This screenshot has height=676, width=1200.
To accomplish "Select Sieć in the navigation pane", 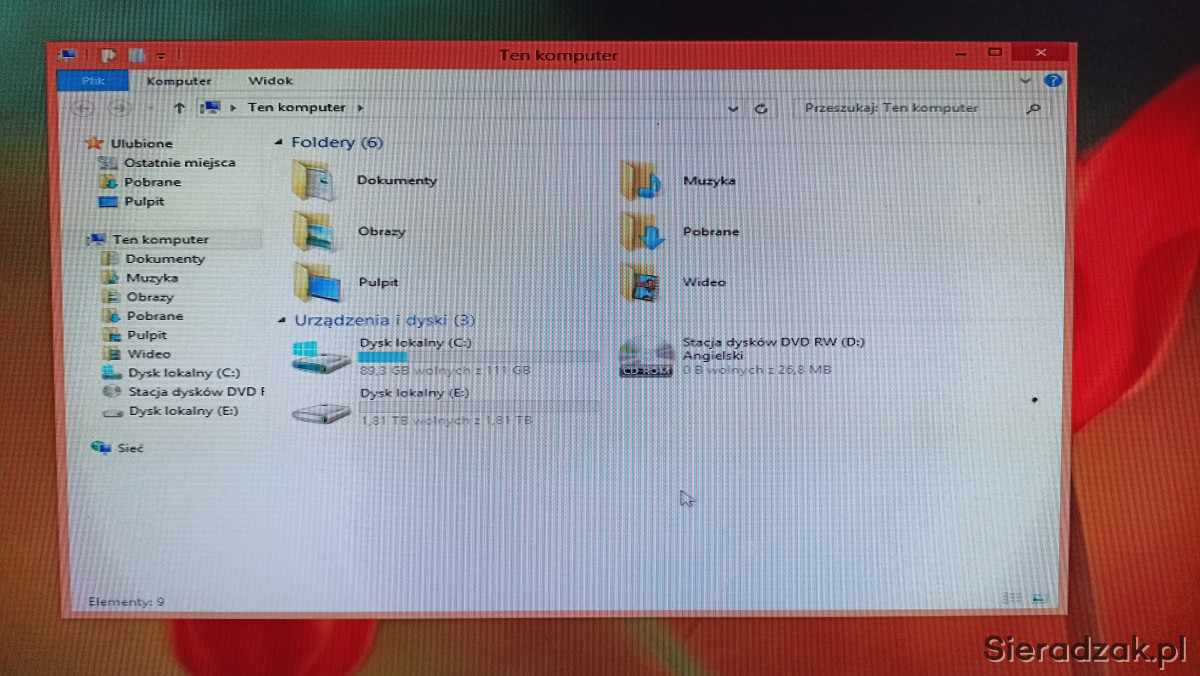I will [x=128, y=448].
